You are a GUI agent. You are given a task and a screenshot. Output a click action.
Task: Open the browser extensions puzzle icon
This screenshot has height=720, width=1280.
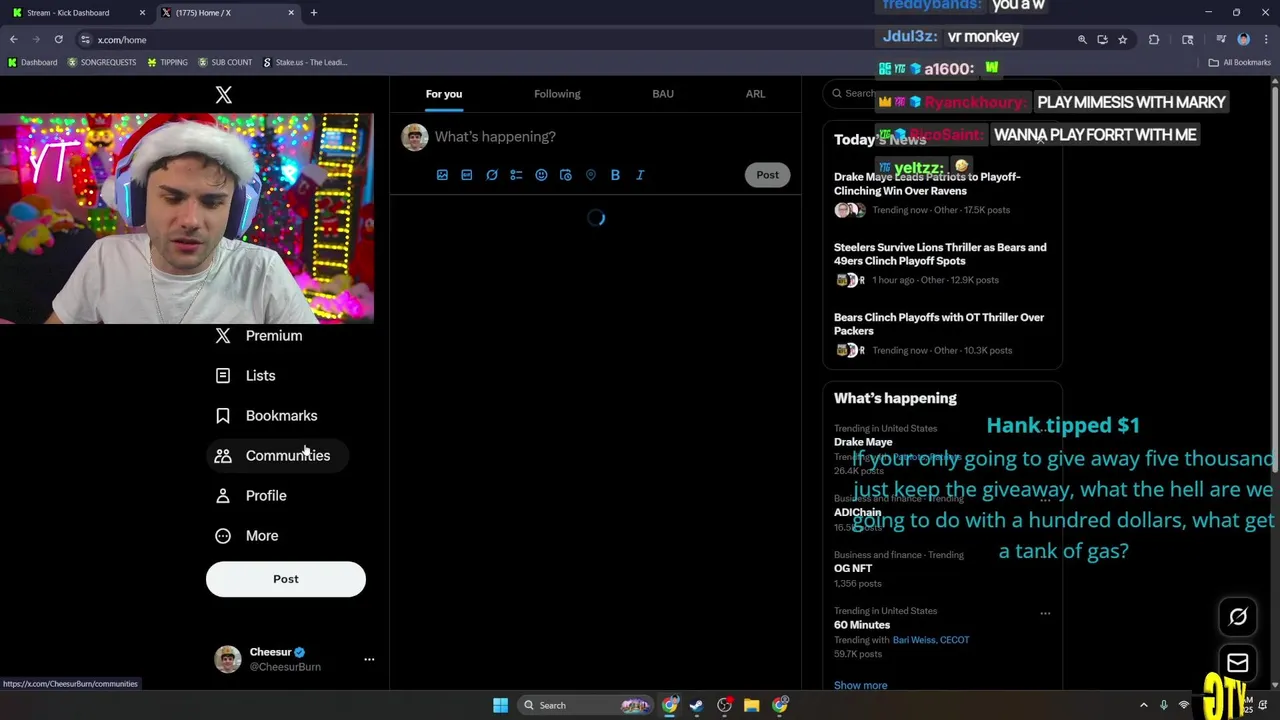pyautogui.click(x=1154, y=39)
